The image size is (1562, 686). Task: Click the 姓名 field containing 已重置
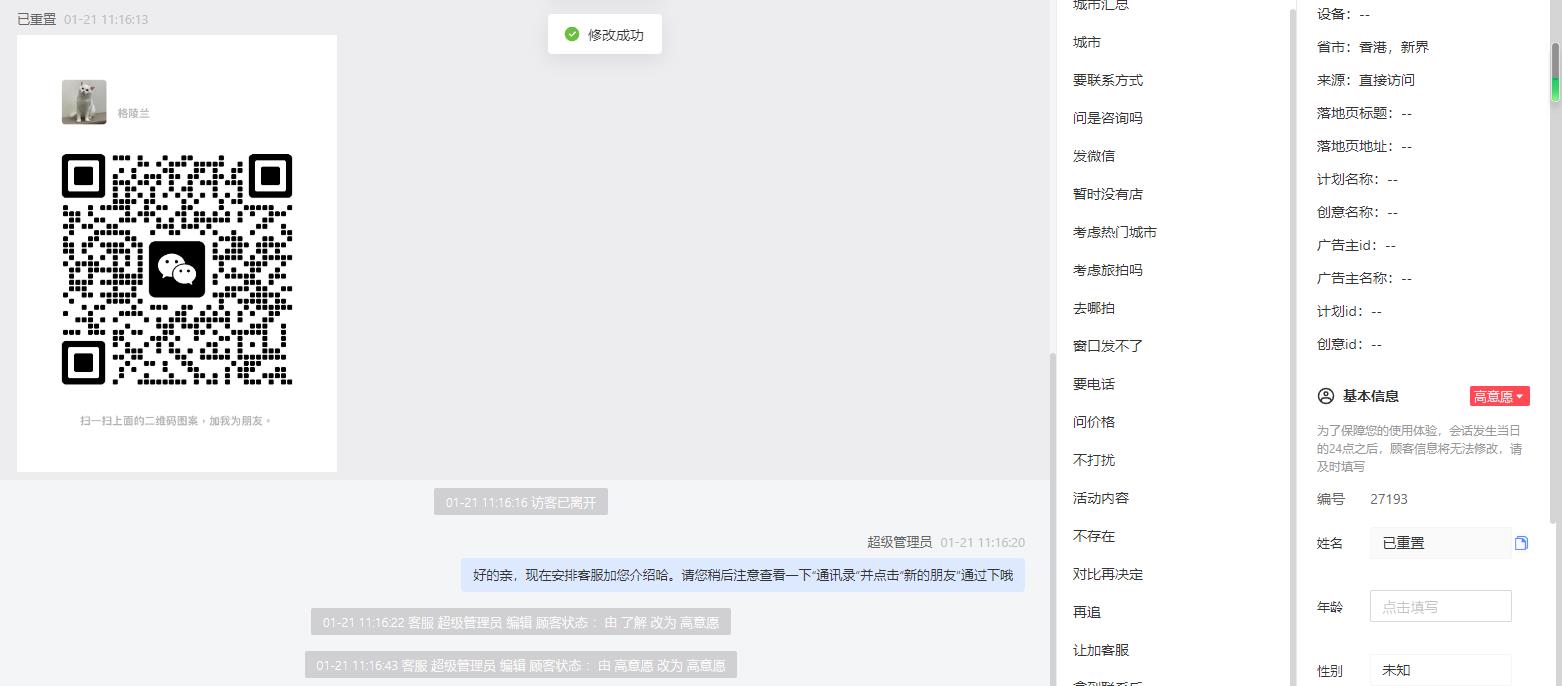pyautogui.click(x=1440, y=543)
